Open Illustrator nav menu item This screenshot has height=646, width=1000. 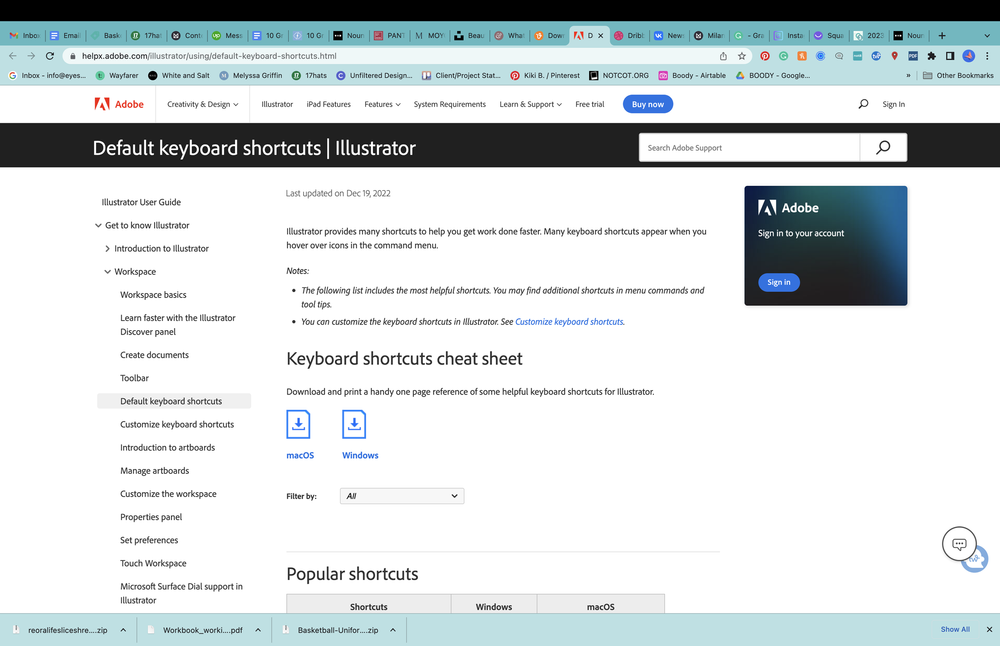(277, 104)
